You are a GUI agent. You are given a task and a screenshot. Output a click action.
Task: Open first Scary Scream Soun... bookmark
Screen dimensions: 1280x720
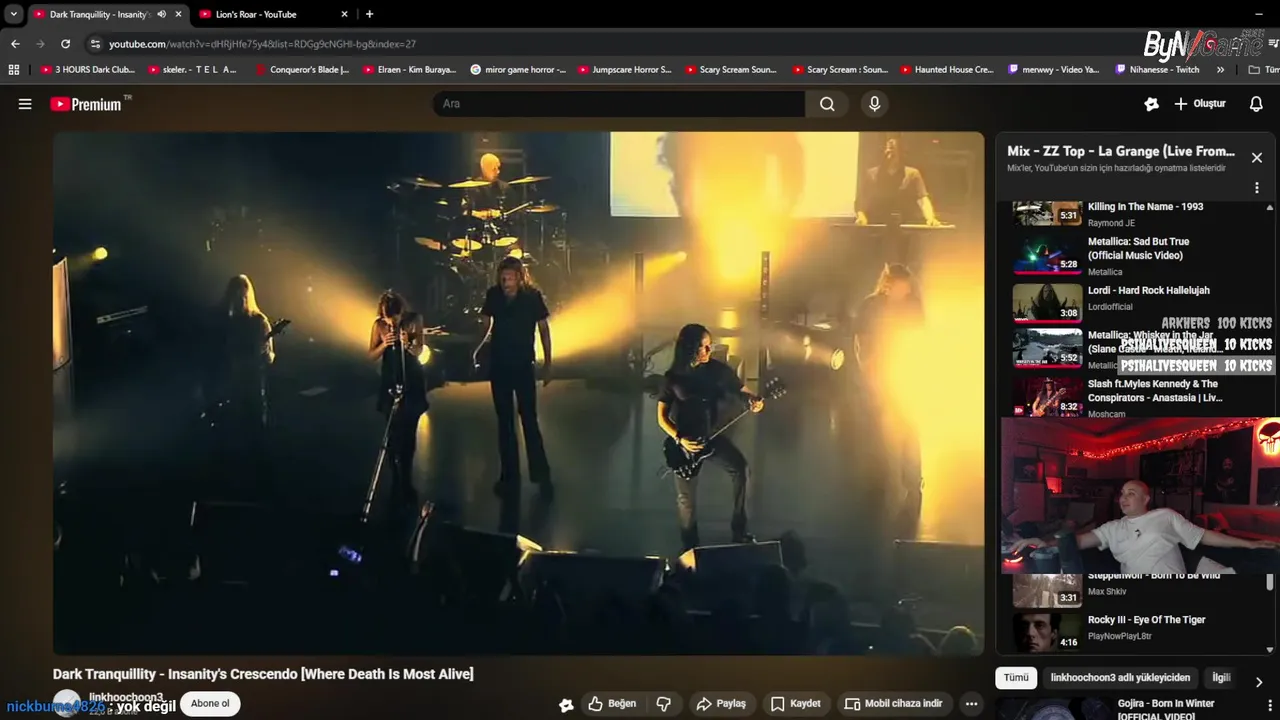[731, 70]
